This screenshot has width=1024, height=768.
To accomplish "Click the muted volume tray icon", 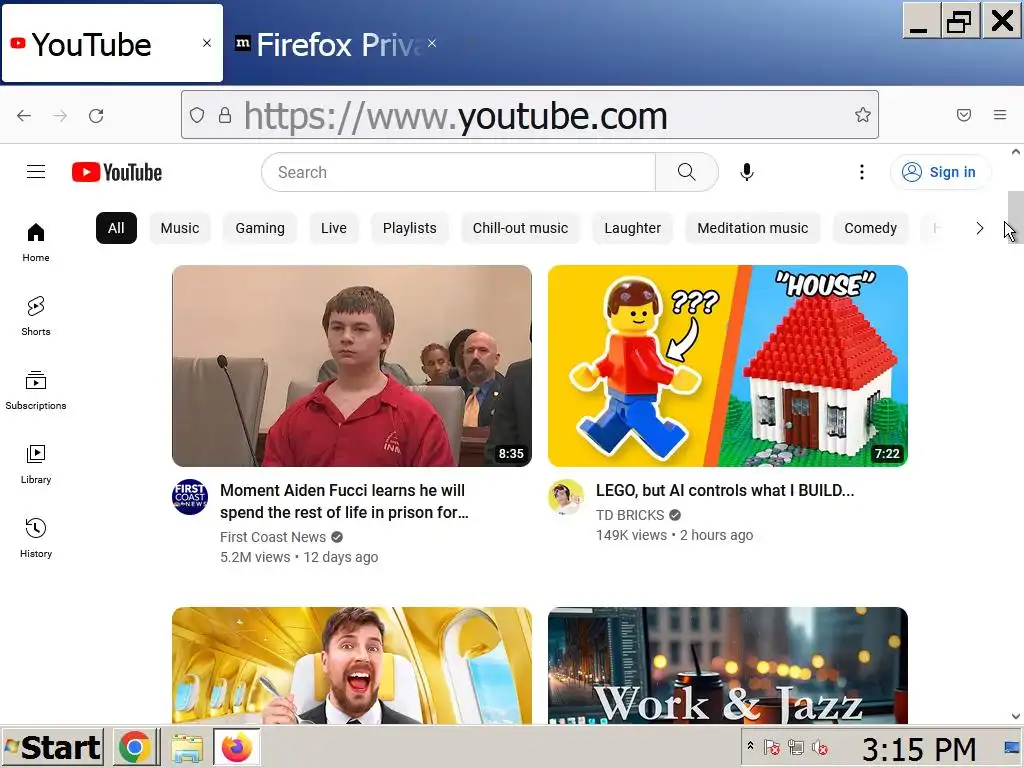I will point(819,747).
